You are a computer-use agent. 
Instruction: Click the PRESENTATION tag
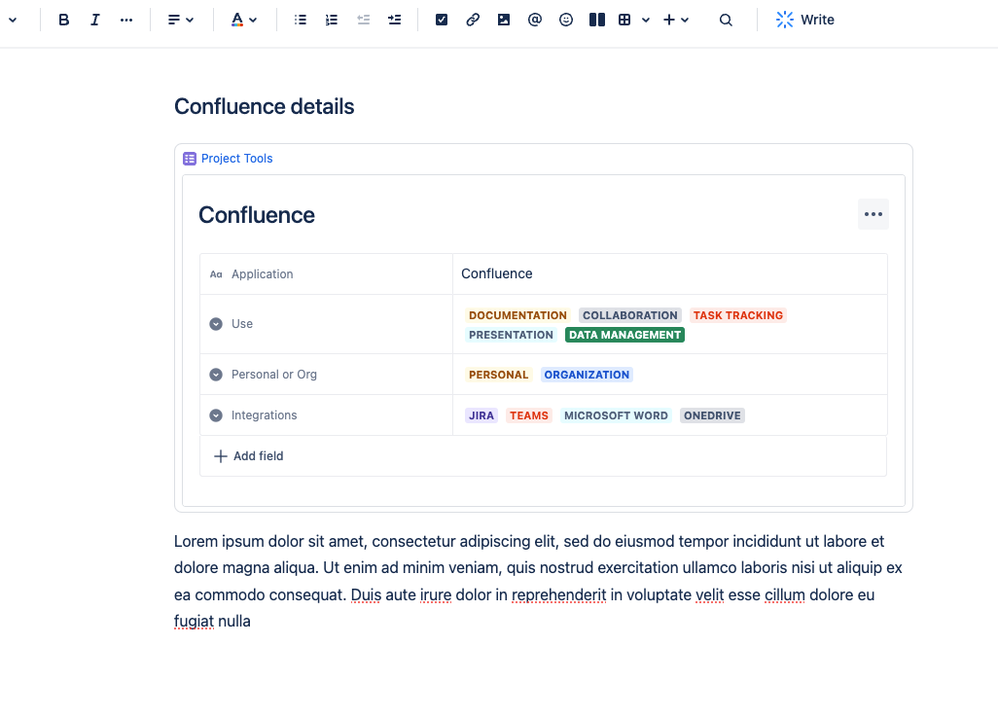point(511,335)
